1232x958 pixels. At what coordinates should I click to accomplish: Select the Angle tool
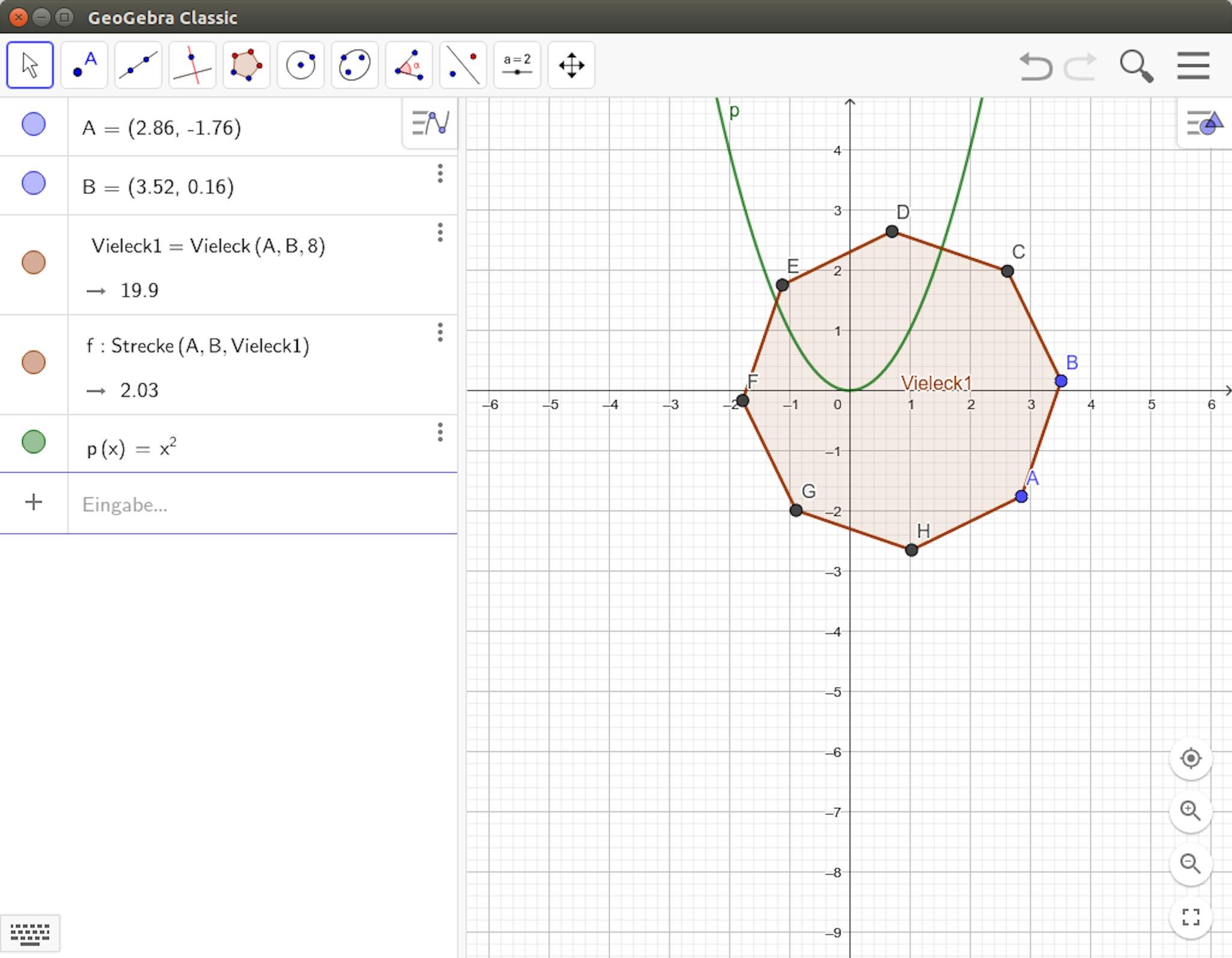(x=409, y=65)
